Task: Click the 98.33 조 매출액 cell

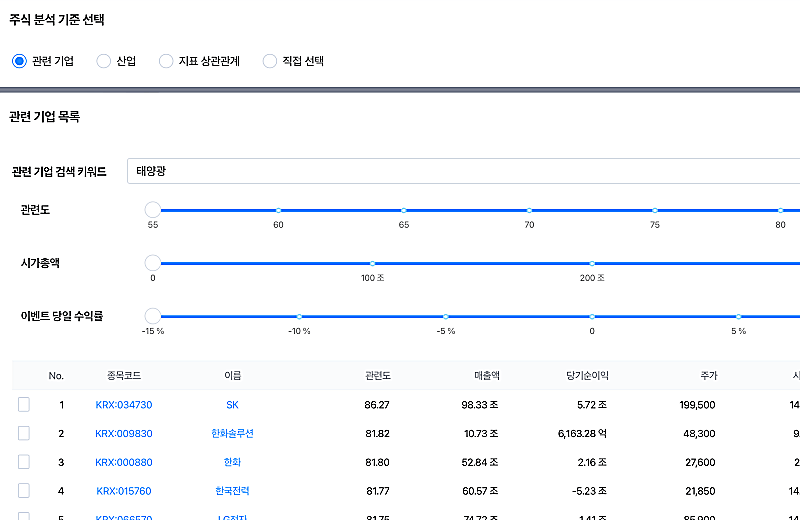Action: (x=480, y=405)
